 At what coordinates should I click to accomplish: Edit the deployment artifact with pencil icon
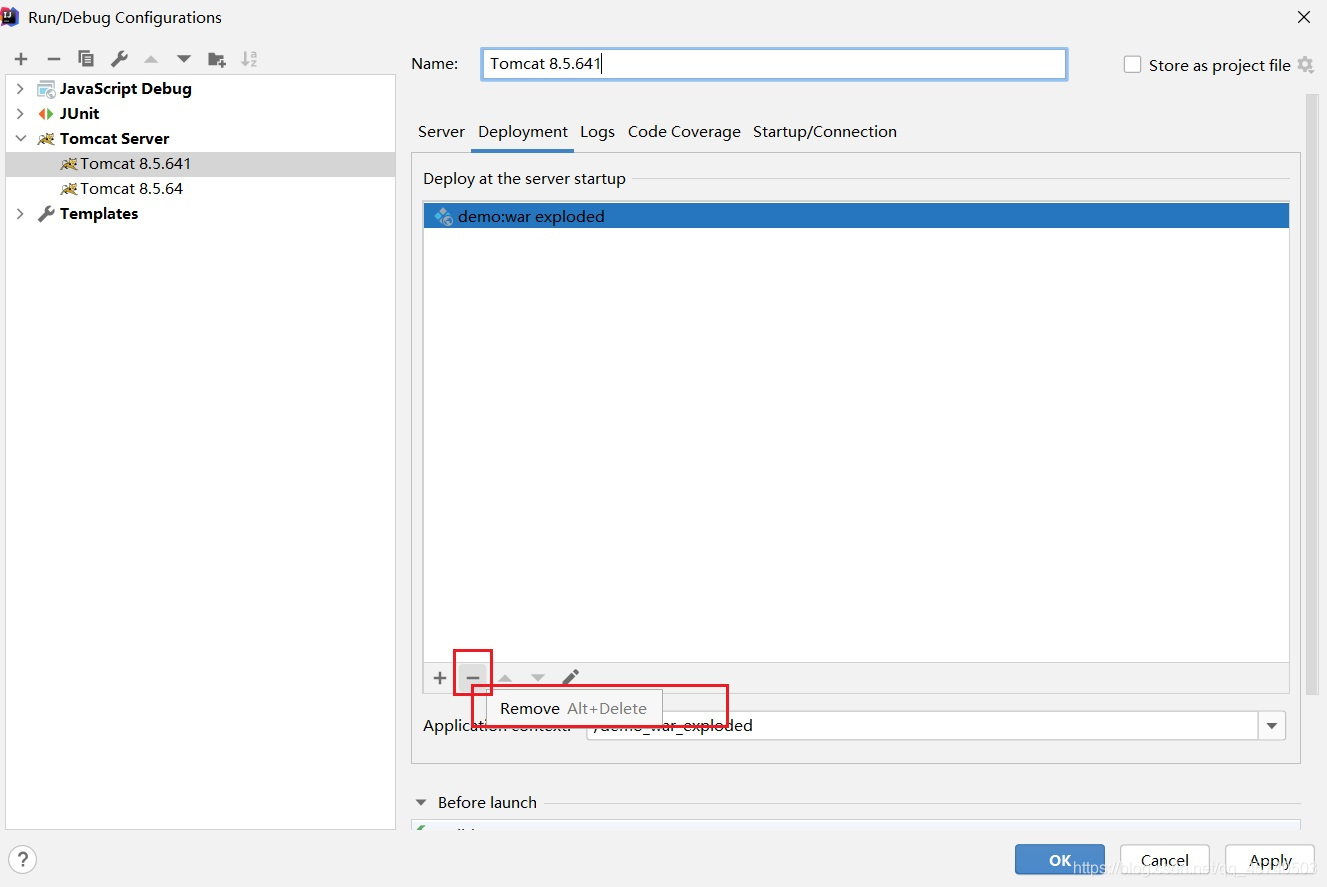point(570,678)
